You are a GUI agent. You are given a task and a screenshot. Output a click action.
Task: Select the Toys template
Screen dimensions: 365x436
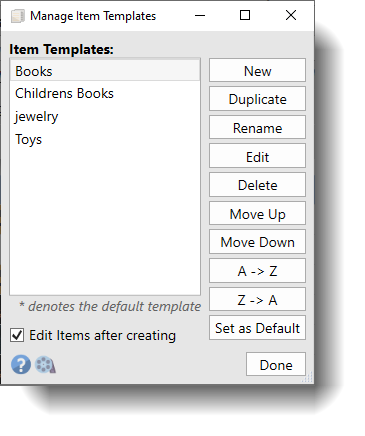click(105, 139)
